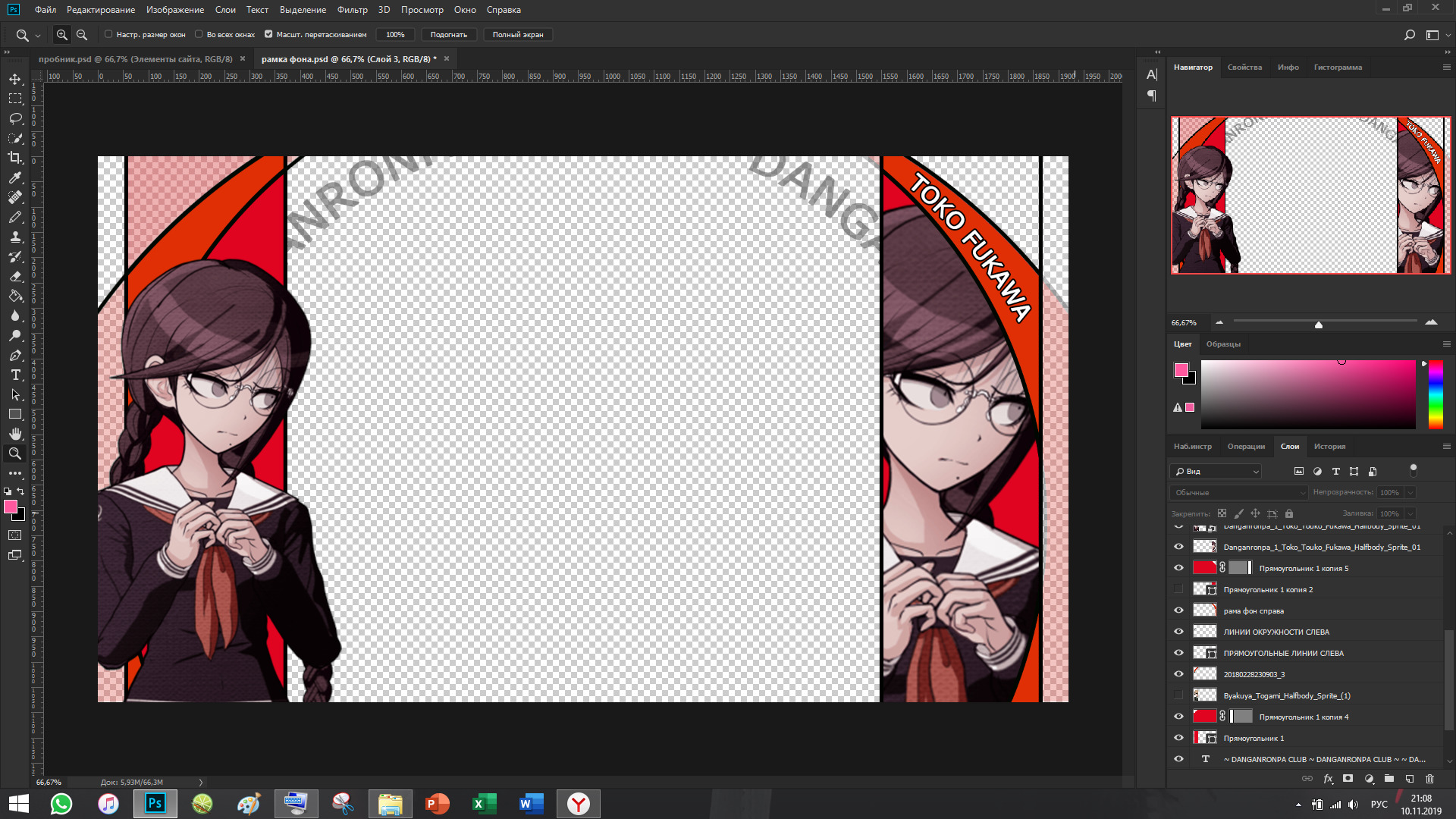The height and width of the screenshot is (819, 1456).
Task: Click the zoom out magnifier in options bar
Action: pos(82,35)
